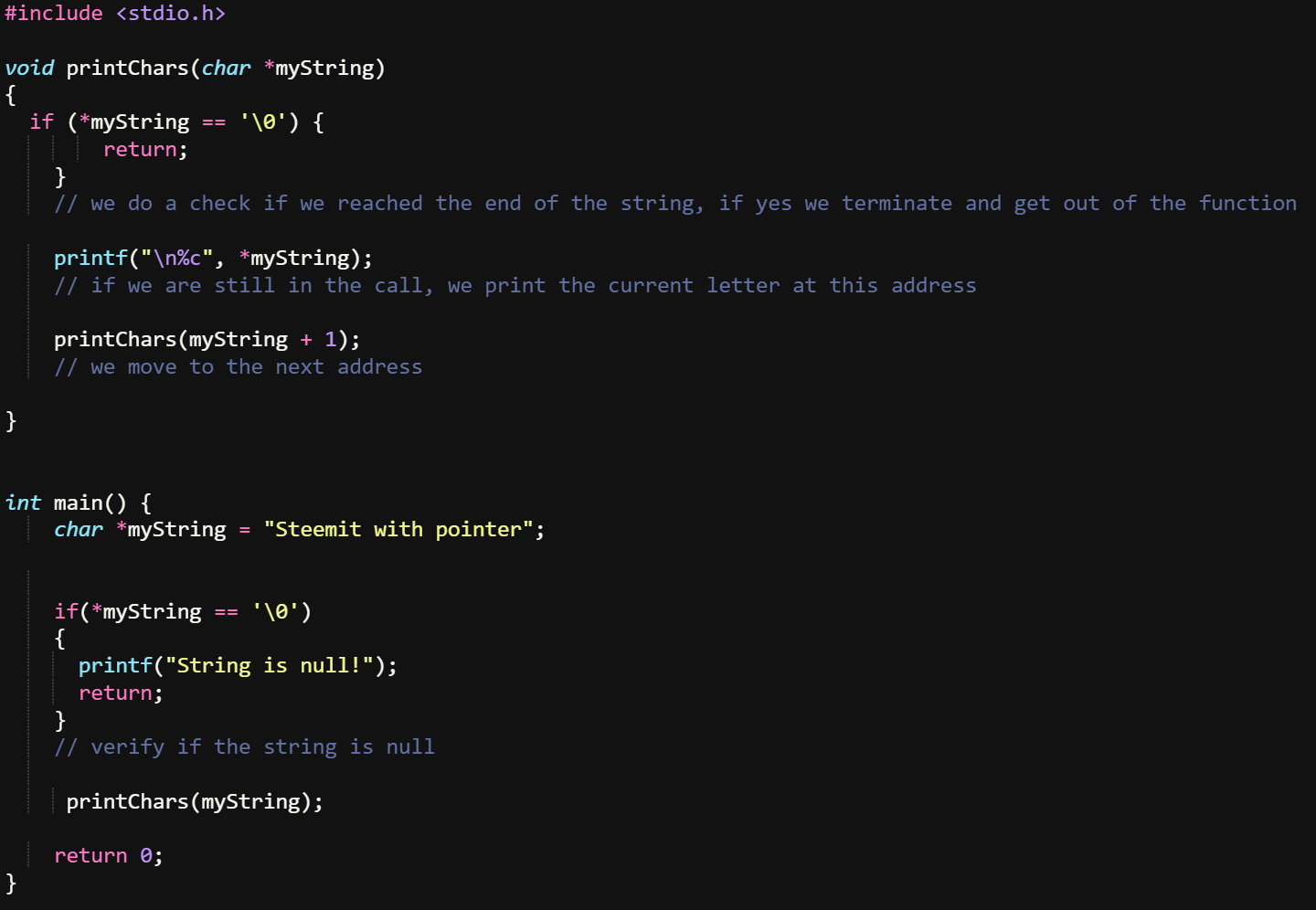Click the return 0 statement
1316x910 pixels.
[108, 856]
